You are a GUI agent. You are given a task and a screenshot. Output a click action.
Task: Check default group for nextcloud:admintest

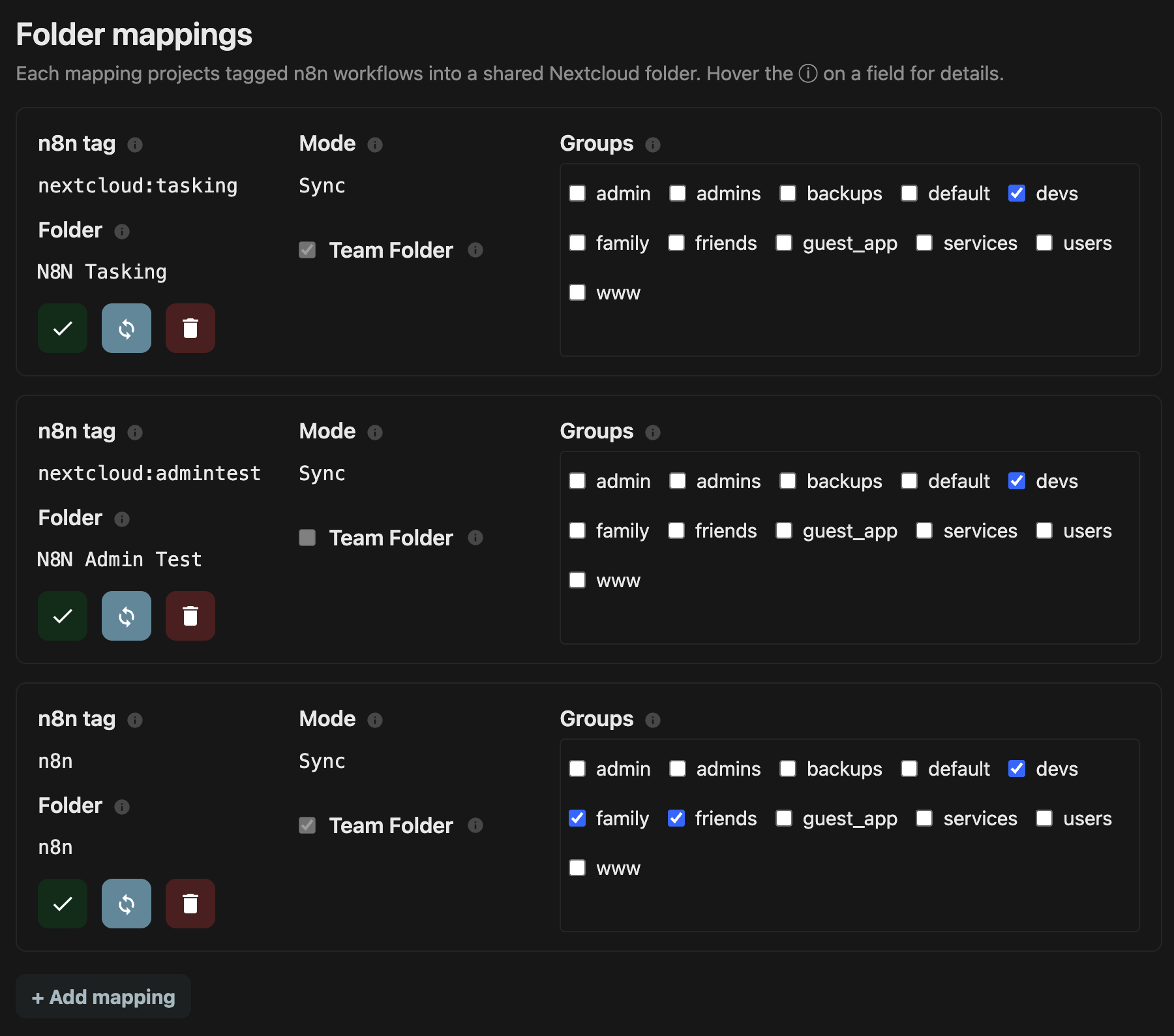(909, 481)
